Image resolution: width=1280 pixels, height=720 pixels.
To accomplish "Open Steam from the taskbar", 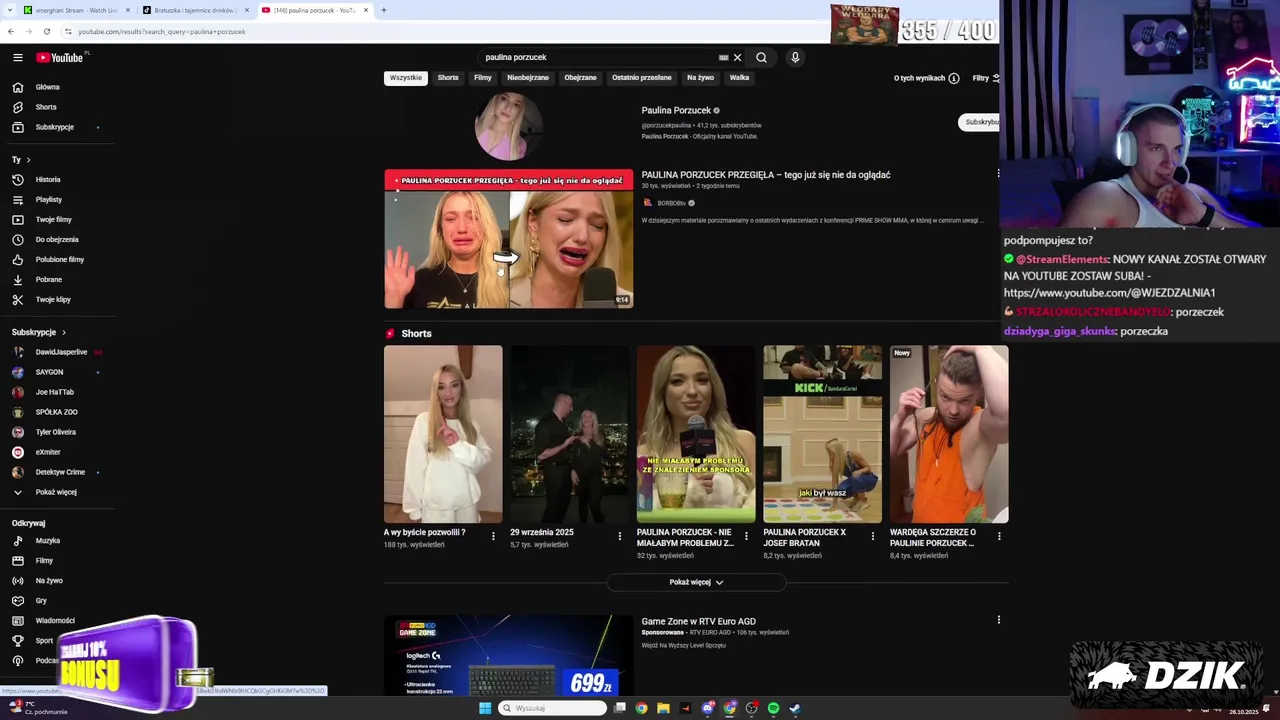I will click(x=795, y=708).
